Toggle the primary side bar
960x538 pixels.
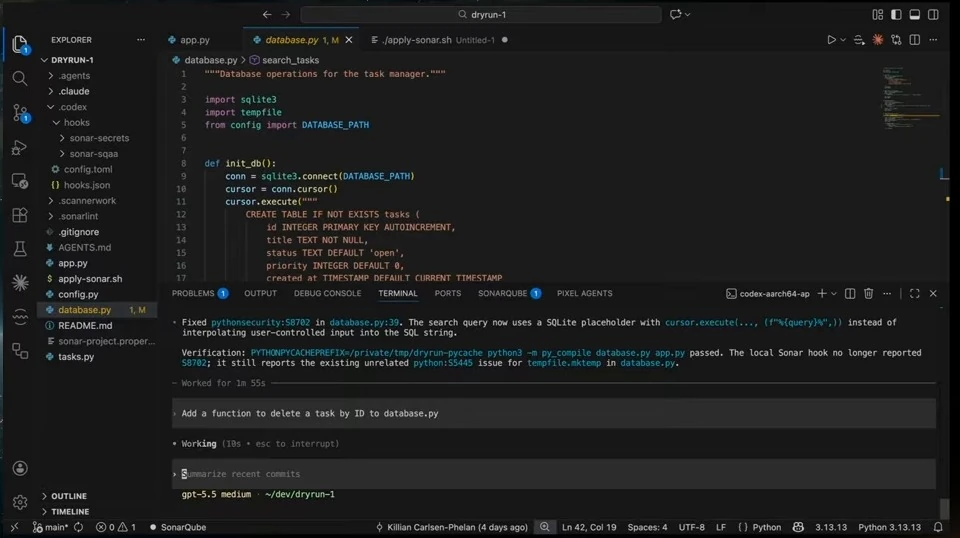[x=896, y=14]
